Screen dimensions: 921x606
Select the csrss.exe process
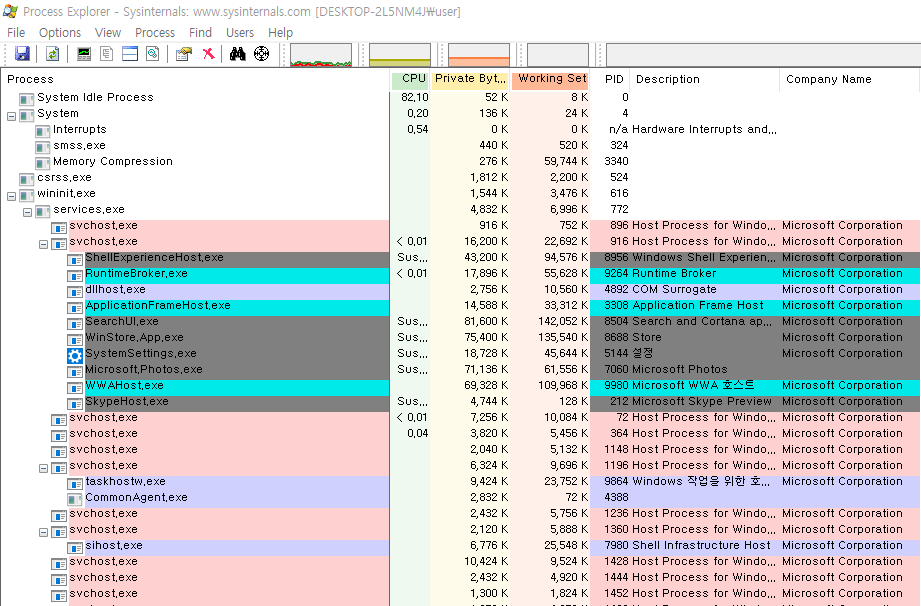64,177
